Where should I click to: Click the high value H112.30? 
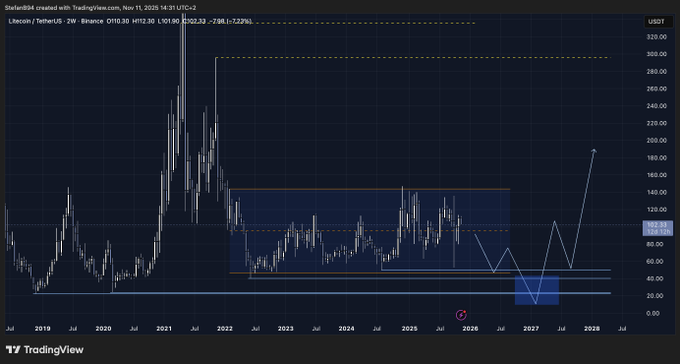pyautogui.click(x=144, y=21)
